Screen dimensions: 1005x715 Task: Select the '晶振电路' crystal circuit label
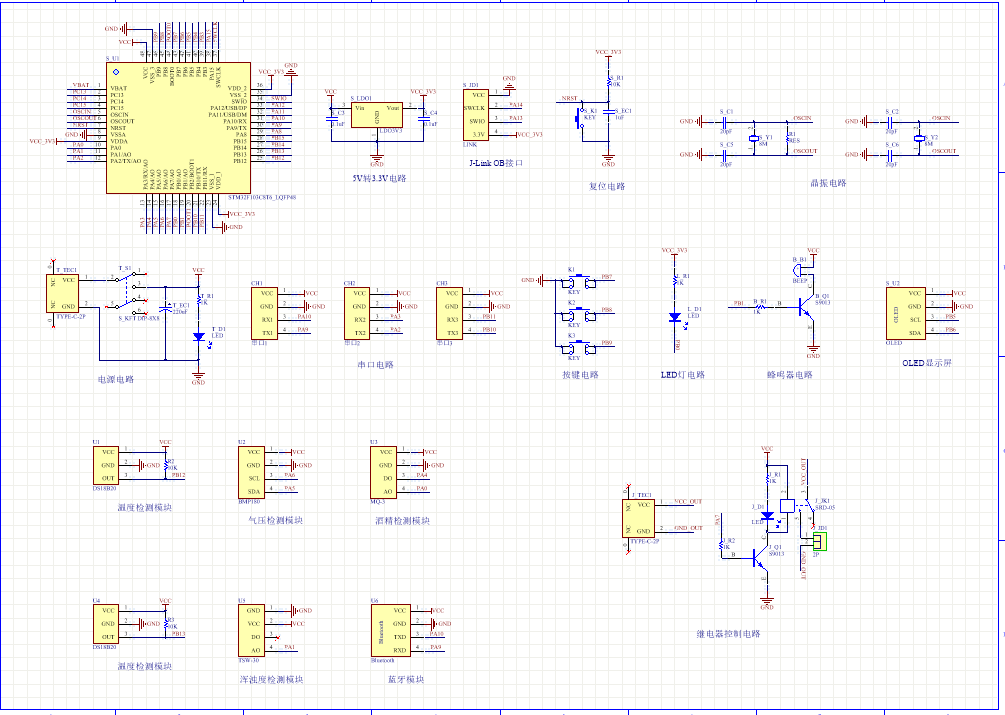828,184
